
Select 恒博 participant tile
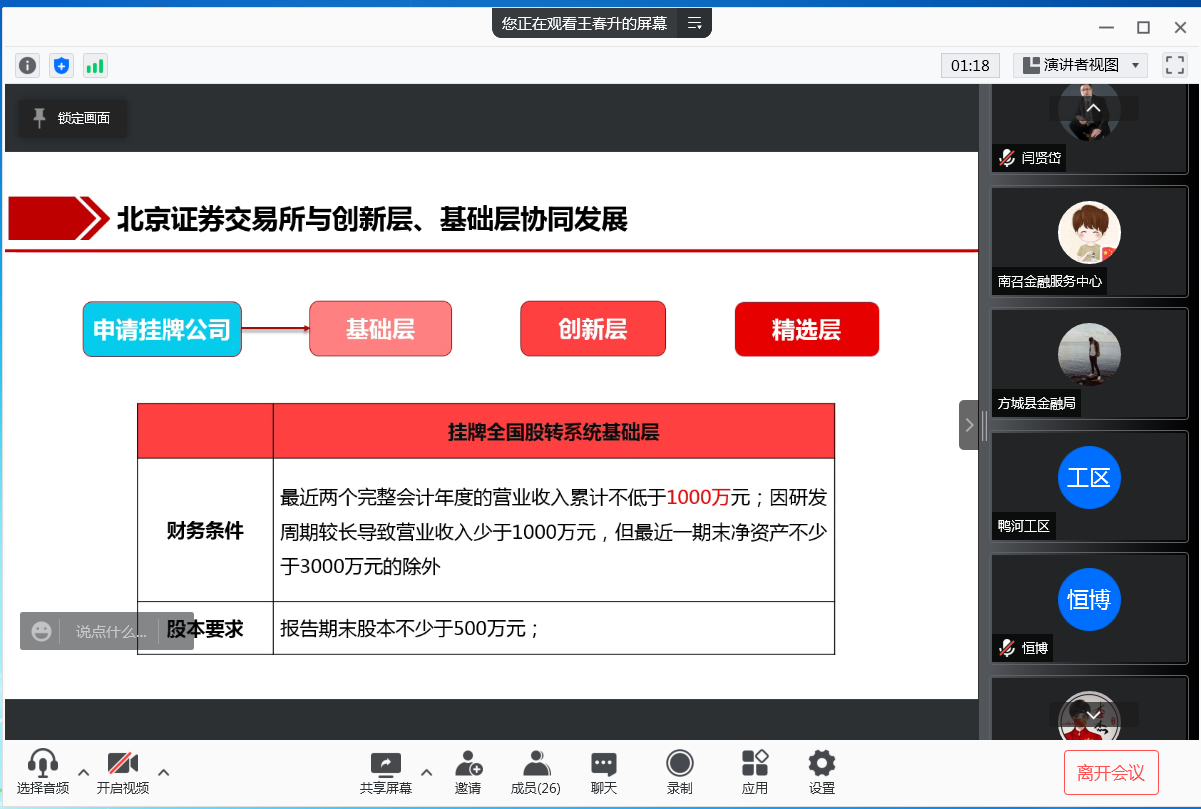(1090, 607)
